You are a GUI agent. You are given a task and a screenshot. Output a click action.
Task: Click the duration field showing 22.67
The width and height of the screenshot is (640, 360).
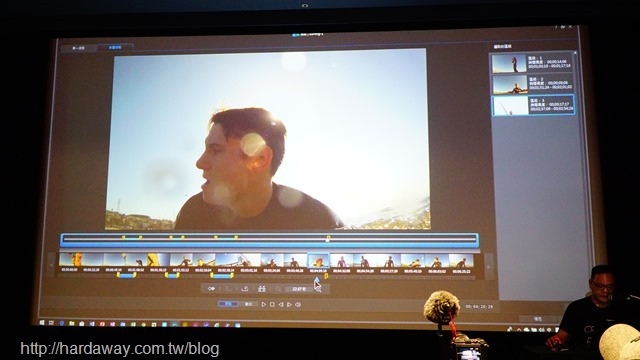coord(299,289)
